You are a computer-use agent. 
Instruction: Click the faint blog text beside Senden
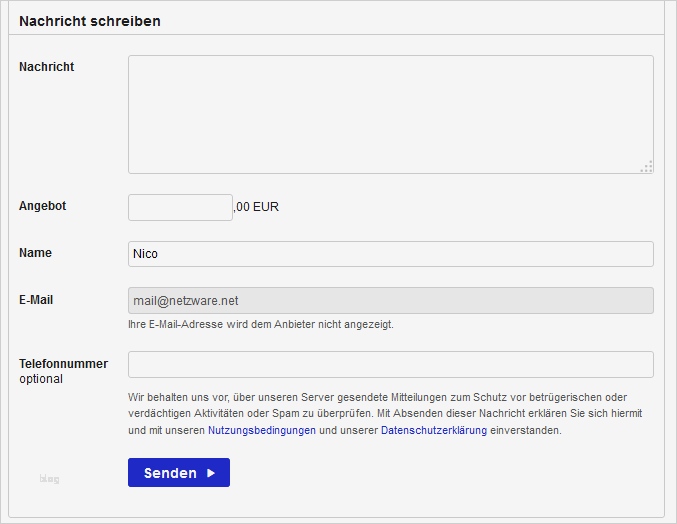point(50,480)
